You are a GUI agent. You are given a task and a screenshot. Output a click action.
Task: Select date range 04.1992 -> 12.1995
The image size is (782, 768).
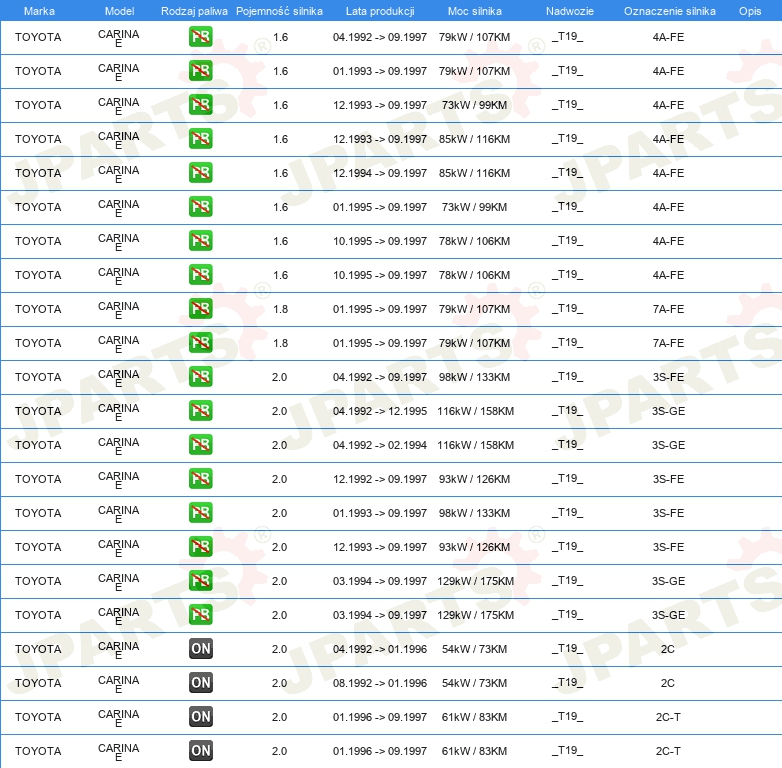[x=380, y=411]
